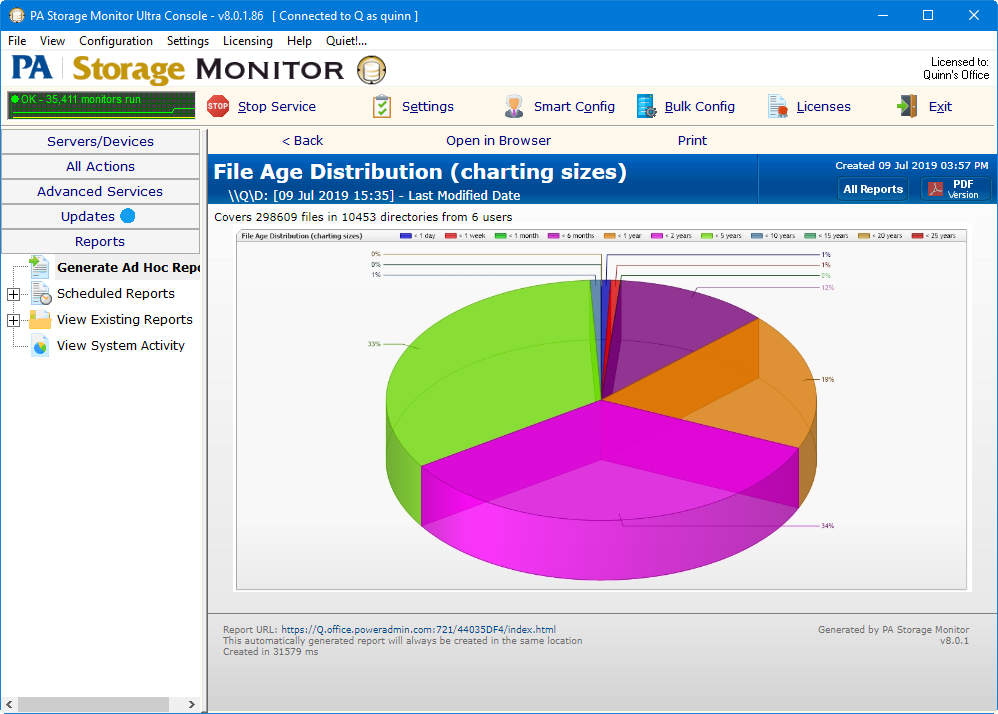Viewport: 998px width, 714px height.
Task: Click the View System Activity pie icon
Action: (40, 346)
